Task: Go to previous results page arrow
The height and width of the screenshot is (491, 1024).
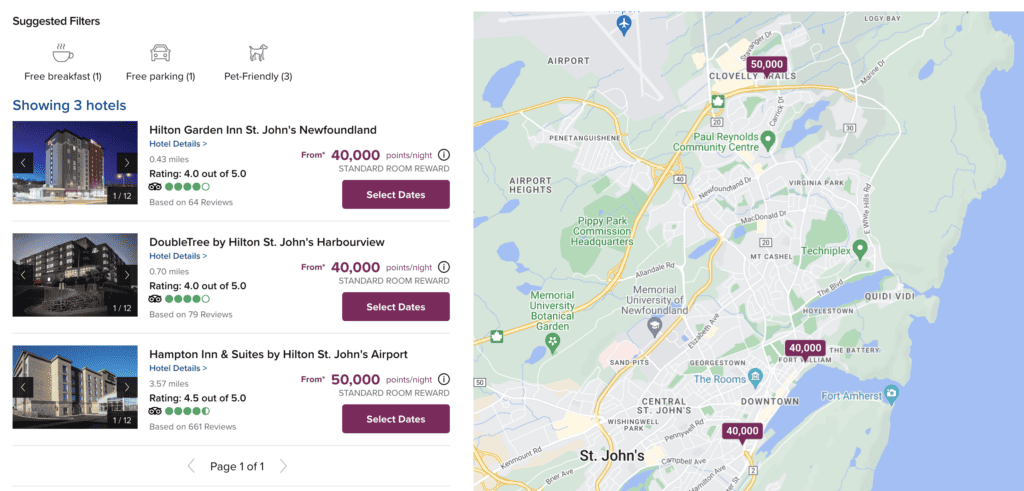Action: [192, 466]
